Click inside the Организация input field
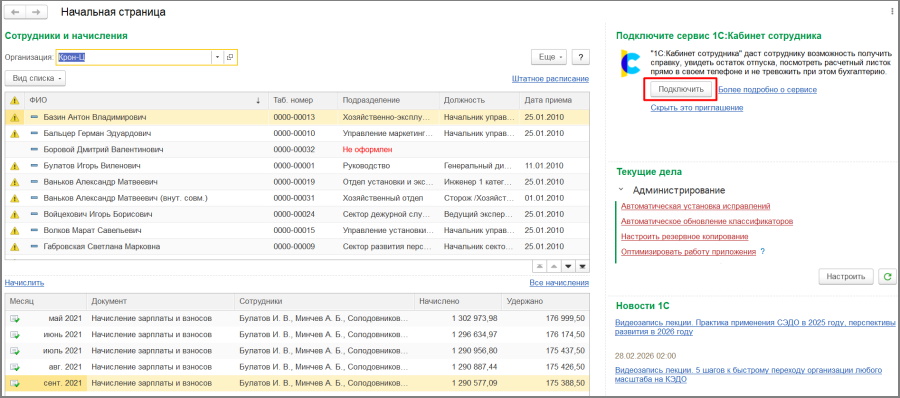 point(134,57)
